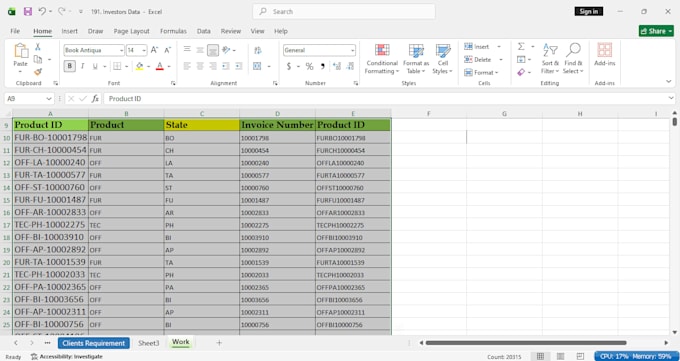Open the Book Antiqua font dropdown

(121, 51)
